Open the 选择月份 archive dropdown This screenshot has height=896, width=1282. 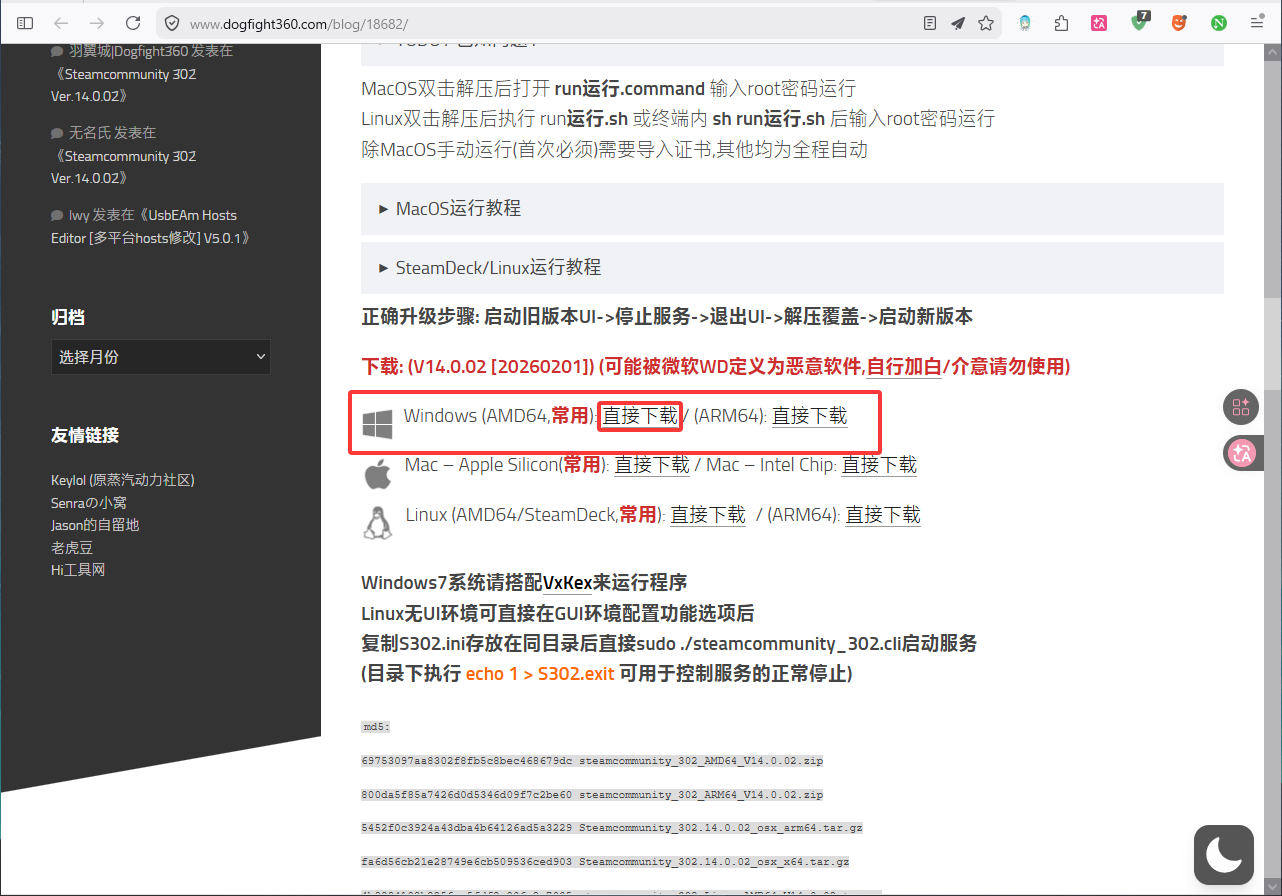coord(160,356)
